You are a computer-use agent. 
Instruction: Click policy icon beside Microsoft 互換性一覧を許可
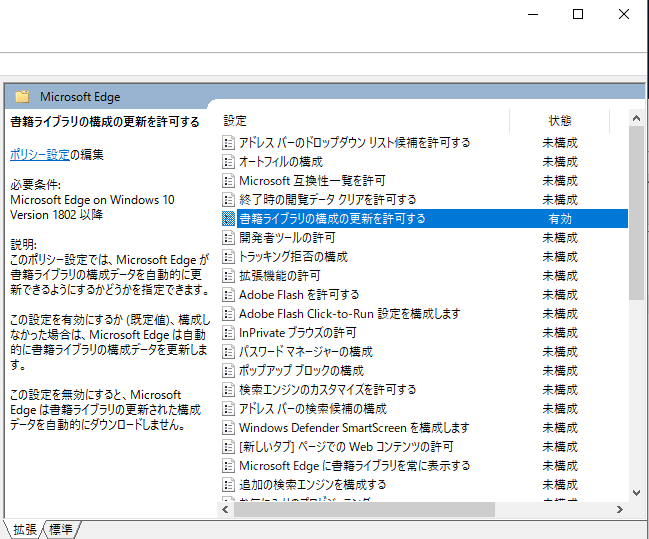click(x=228, y=181)
